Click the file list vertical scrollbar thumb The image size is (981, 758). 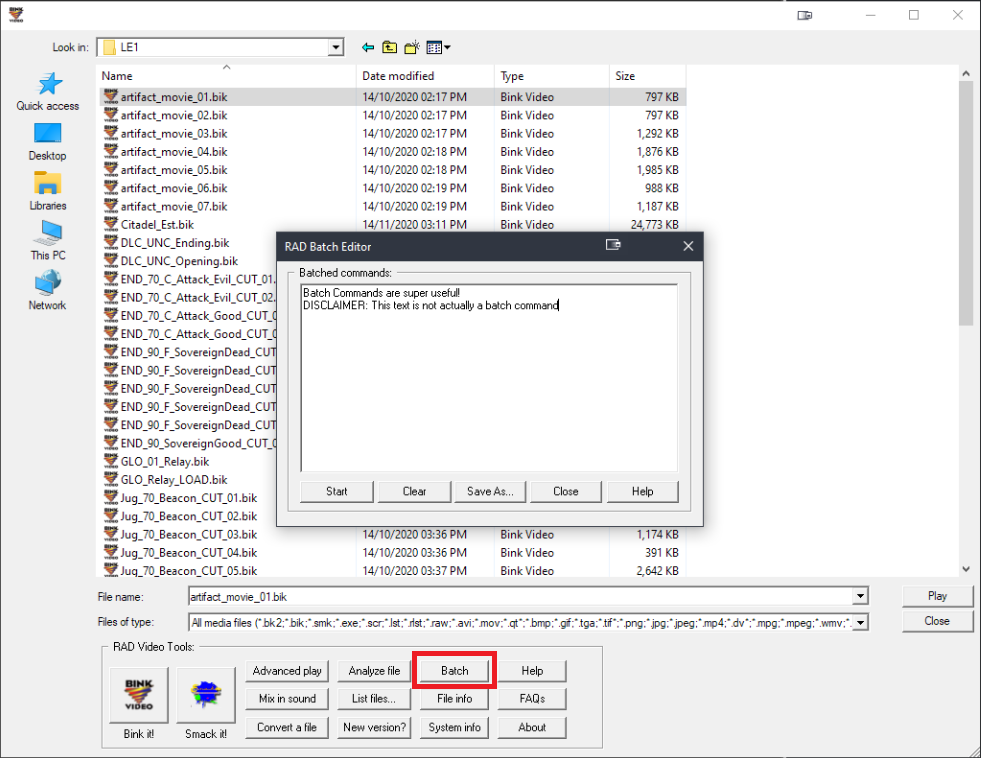966,203
